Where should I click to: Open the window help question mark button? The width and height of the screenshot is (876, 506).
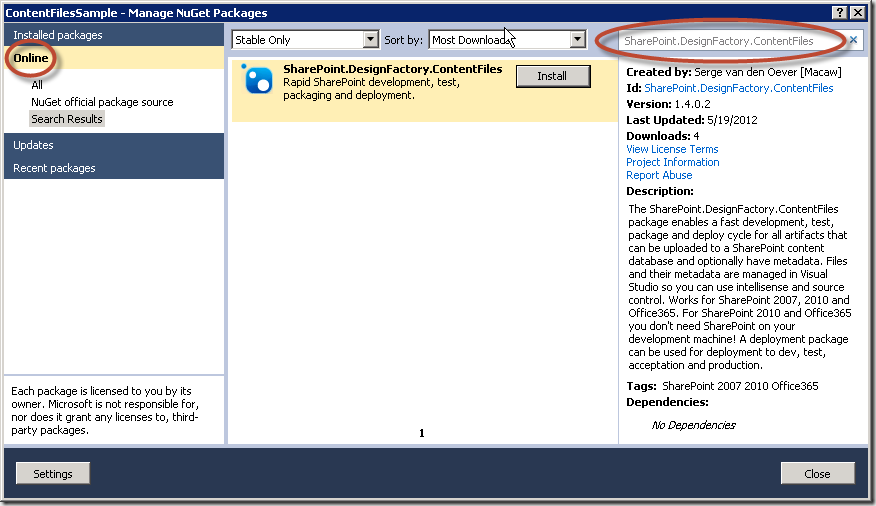(839, 12)
